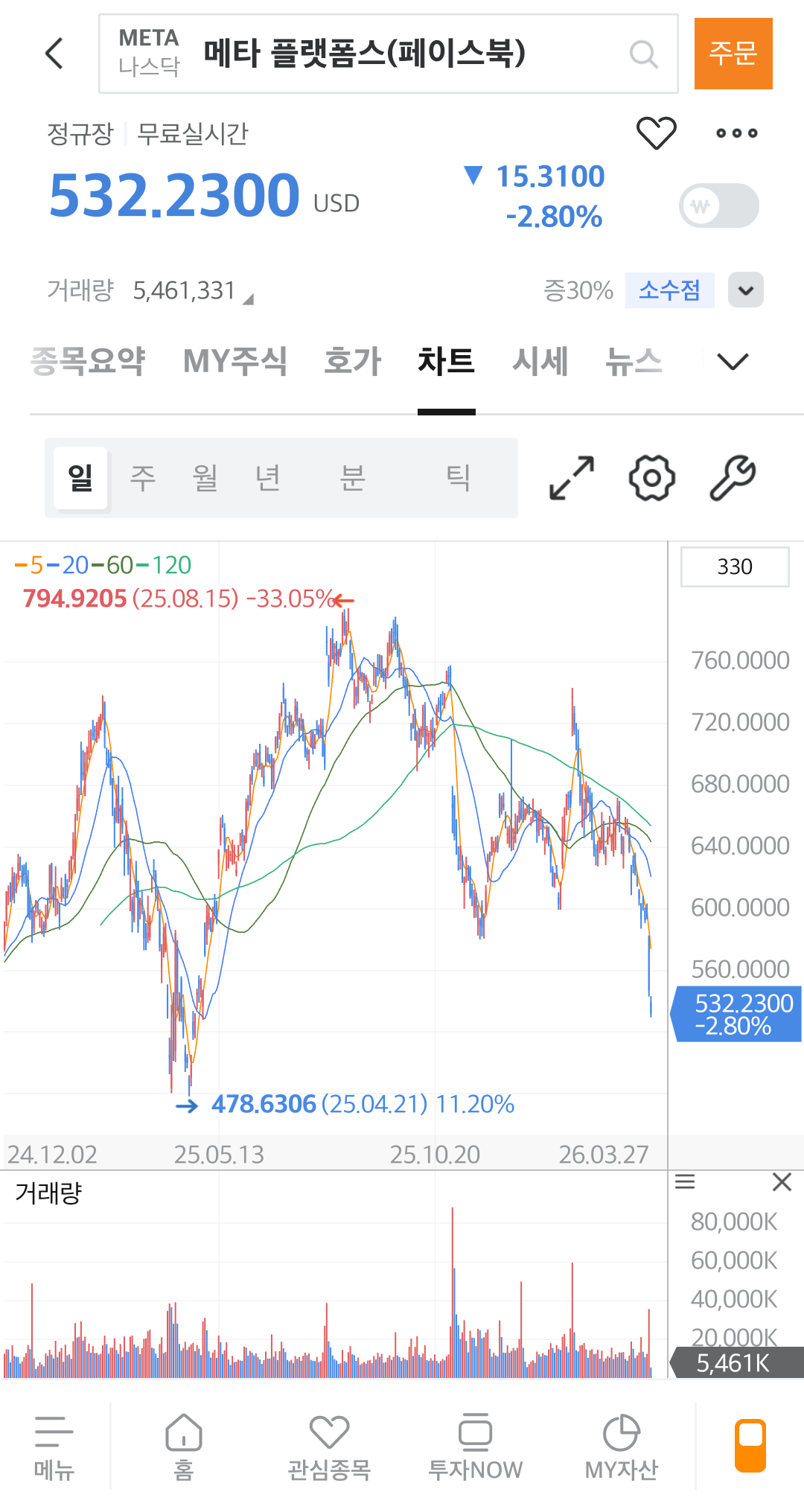The width and height of the screenshot is (804, 1512).
Task: Expand chart to fullscreen view
Action: click(572, 478)
